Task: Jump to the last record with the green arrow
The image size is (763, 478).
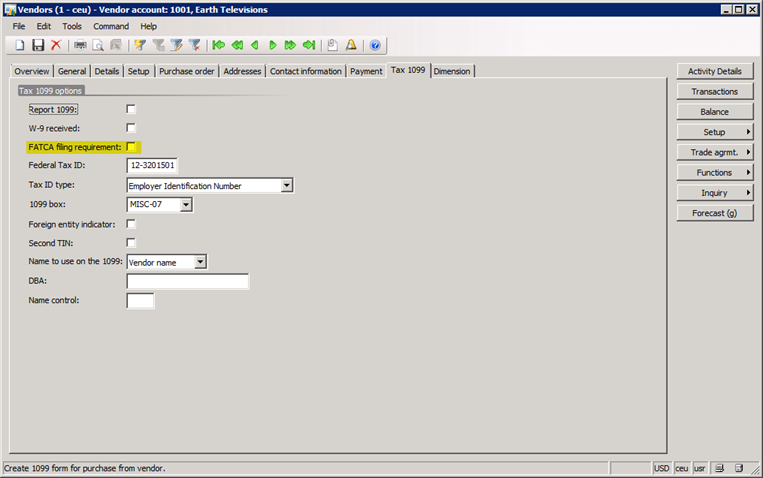Action: (x=309, y=45)
